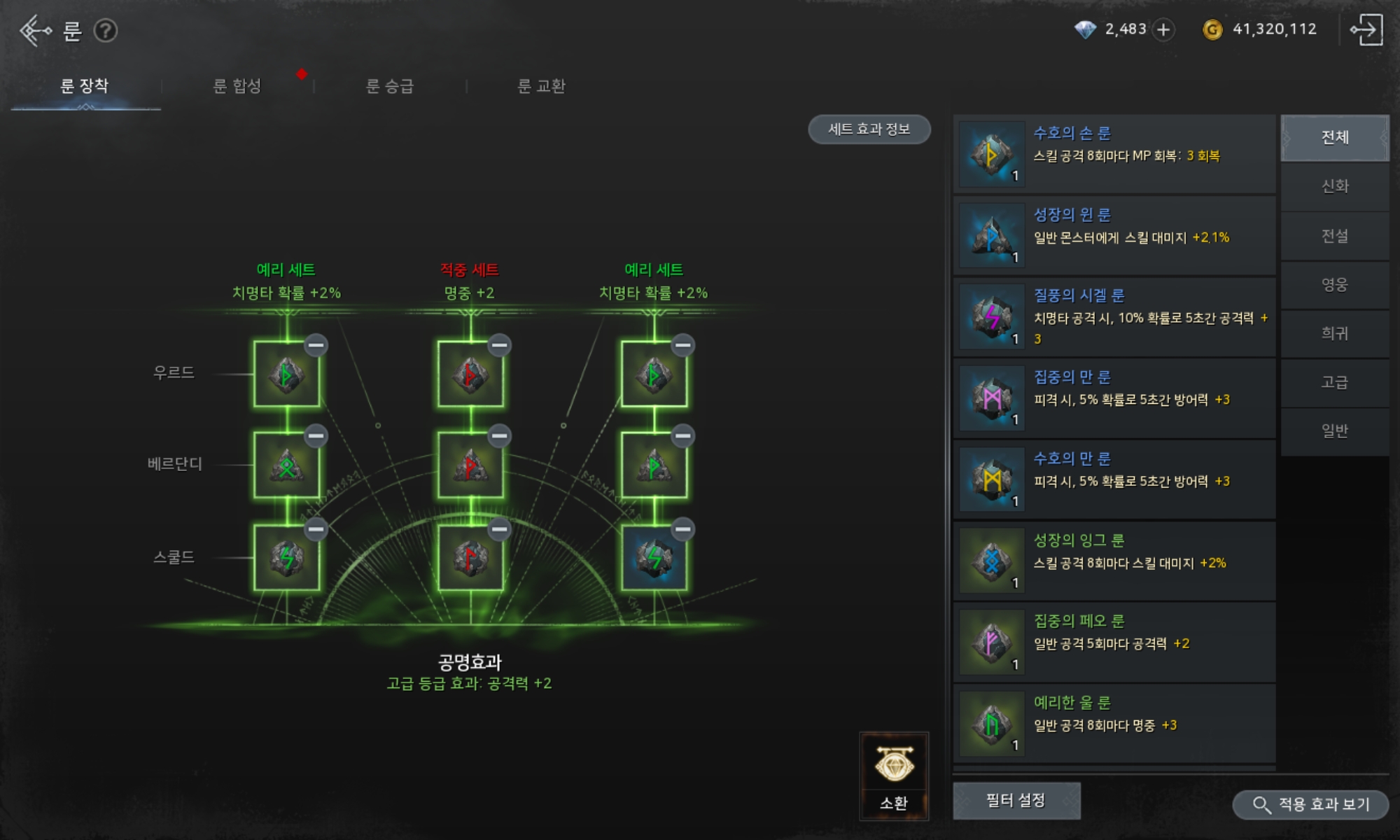Click the 세트 효과 정보 button
This screenshot has height=840, width=1400.
[869, 129]
